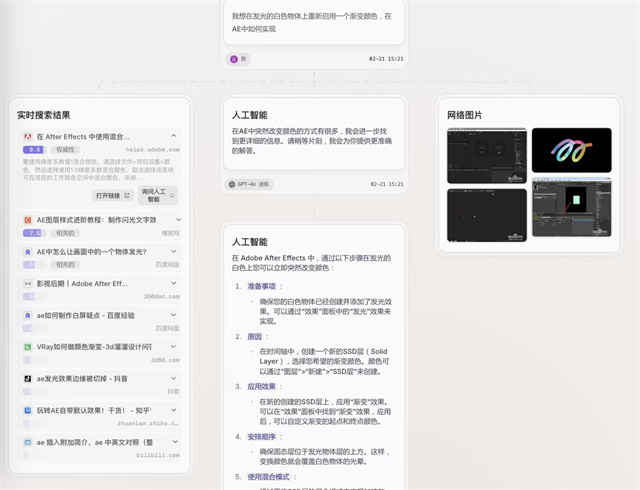Image resolution: width=640 pixels, height=490 pixels.
Task: Expand the 影视后期 Adobe After Eff result
Action: (x=173, y=283)
